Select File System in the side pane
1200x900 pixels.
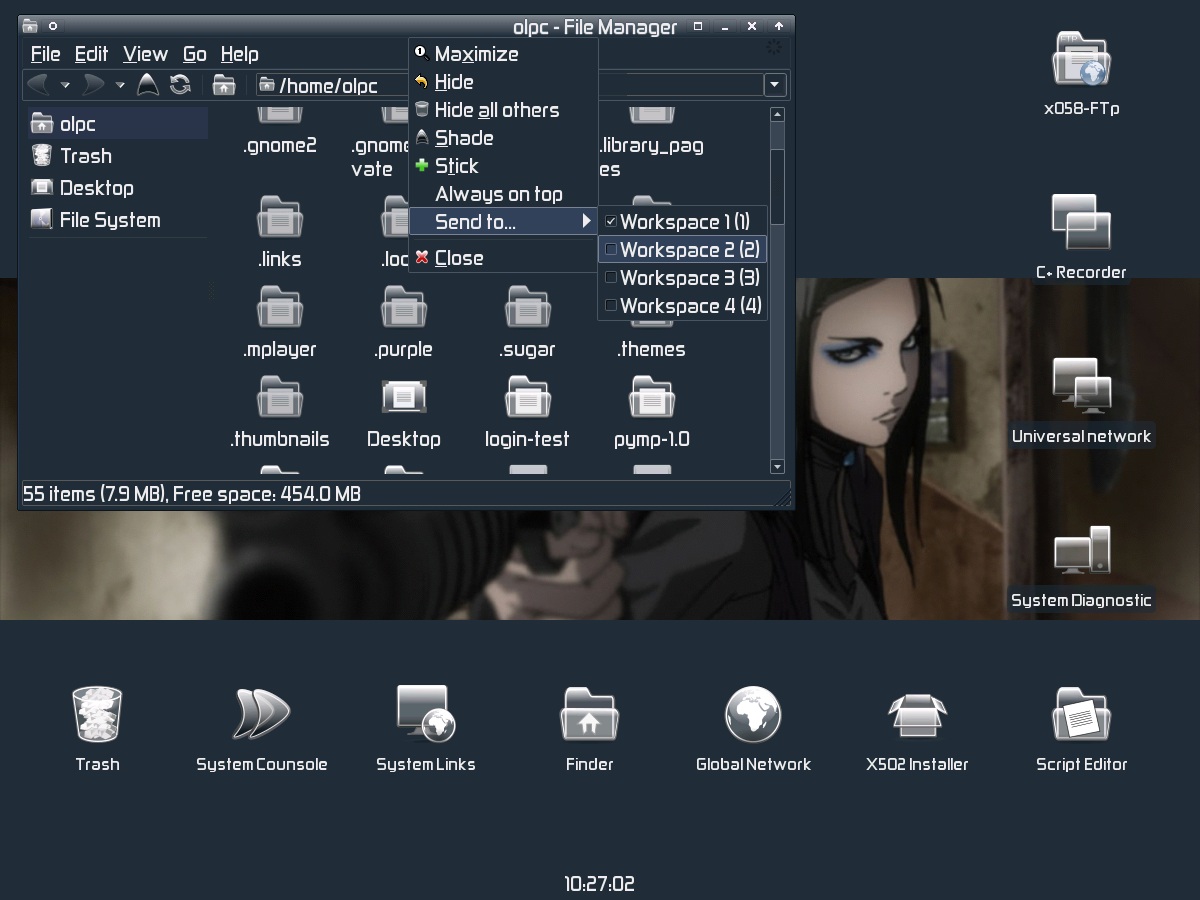click(x=117, y=220)
